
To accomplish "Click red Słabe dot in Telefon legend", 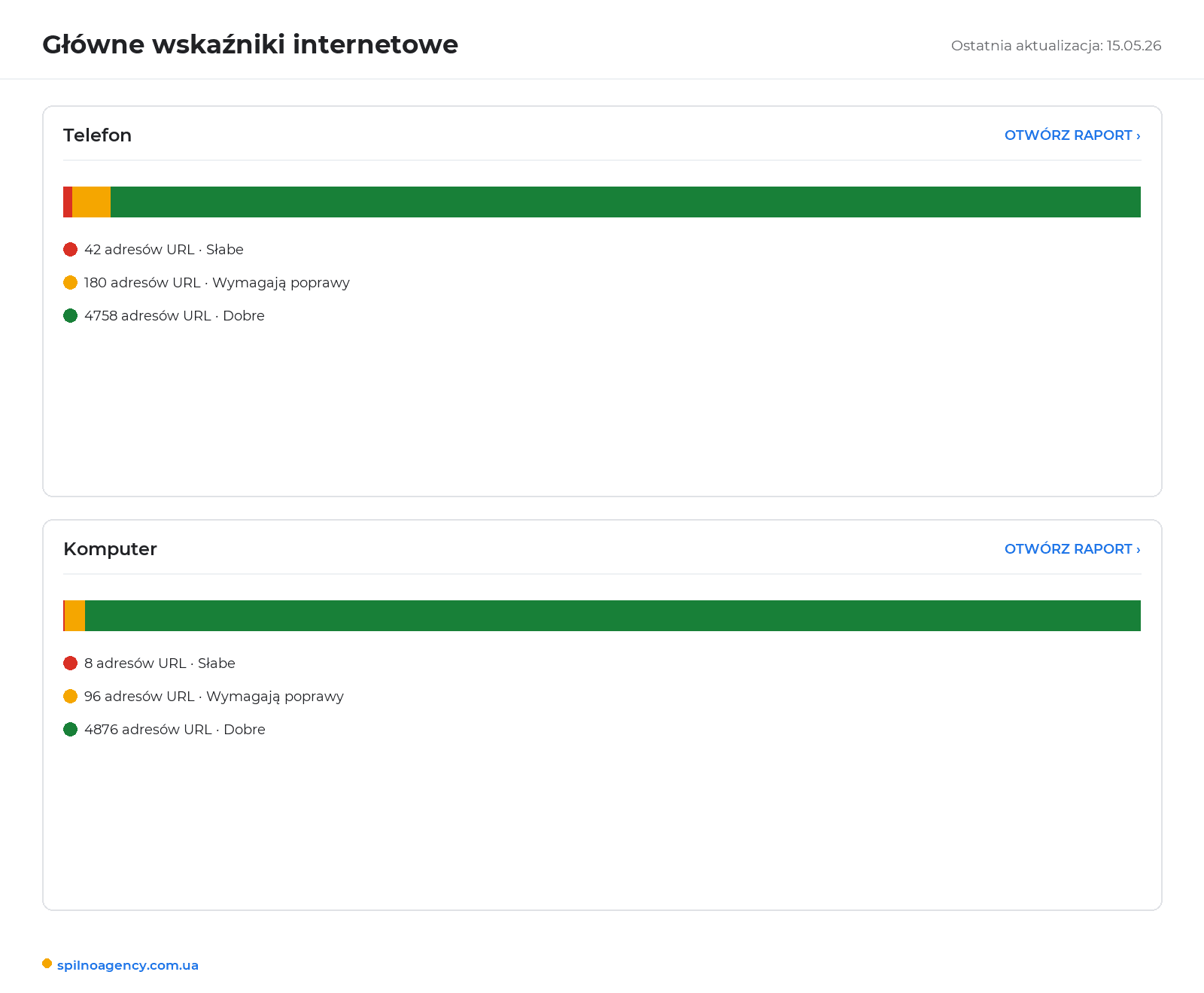I will [71, 250].
